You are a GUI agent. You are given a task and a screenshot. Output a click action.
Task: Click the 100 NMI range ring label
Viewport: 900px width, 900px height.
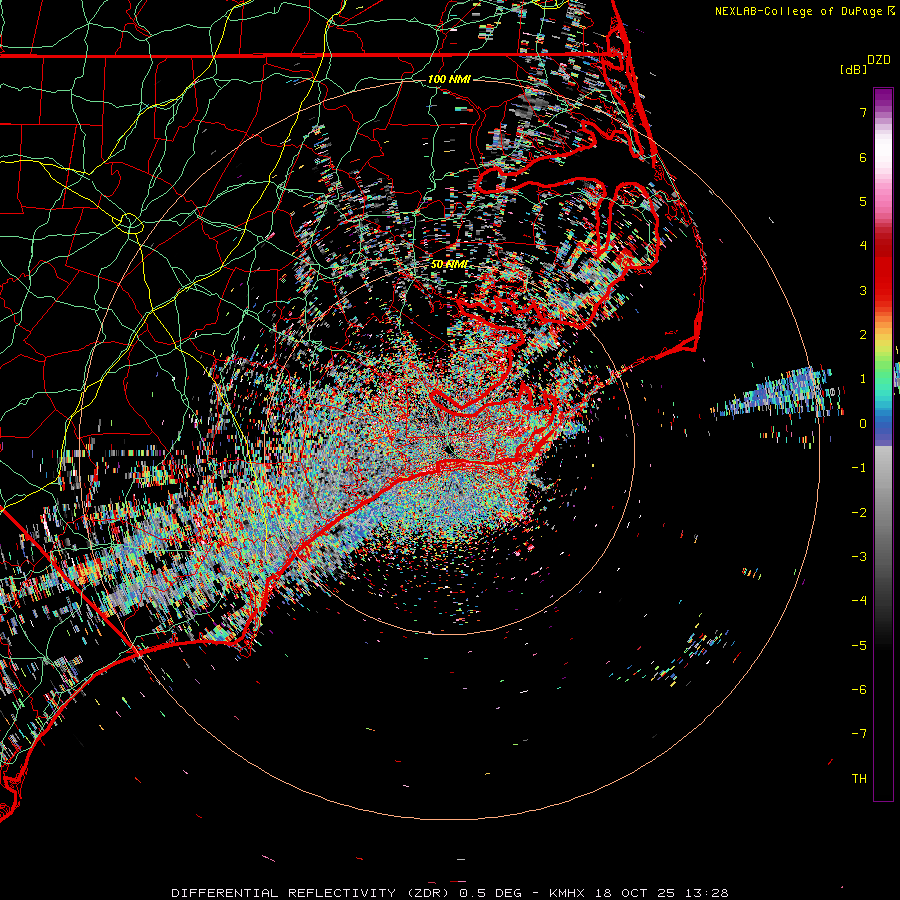click(x=449, y=79)
